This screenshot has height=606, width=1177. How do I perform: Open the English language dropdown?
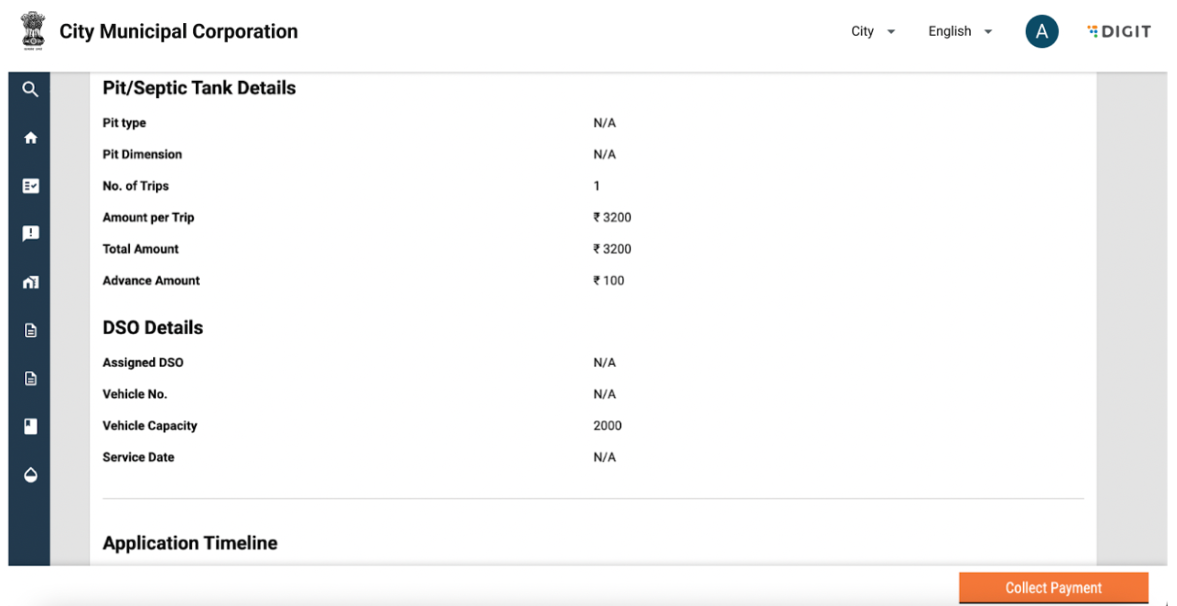click(x=960, y=32)
